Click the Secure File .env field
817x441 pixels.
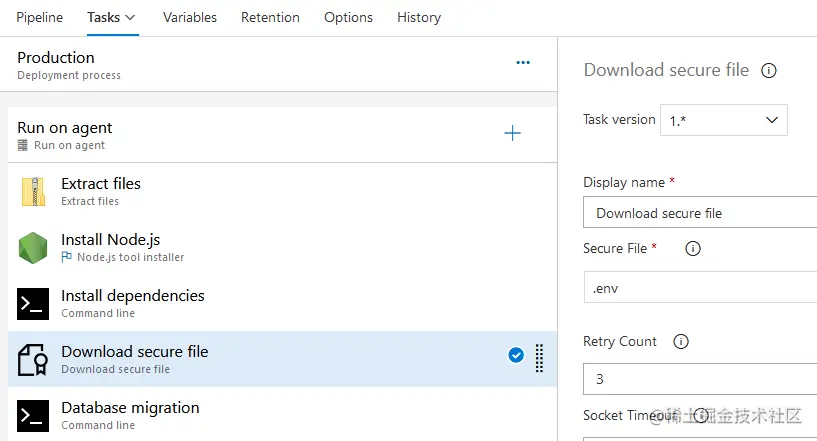click(700, 287)
